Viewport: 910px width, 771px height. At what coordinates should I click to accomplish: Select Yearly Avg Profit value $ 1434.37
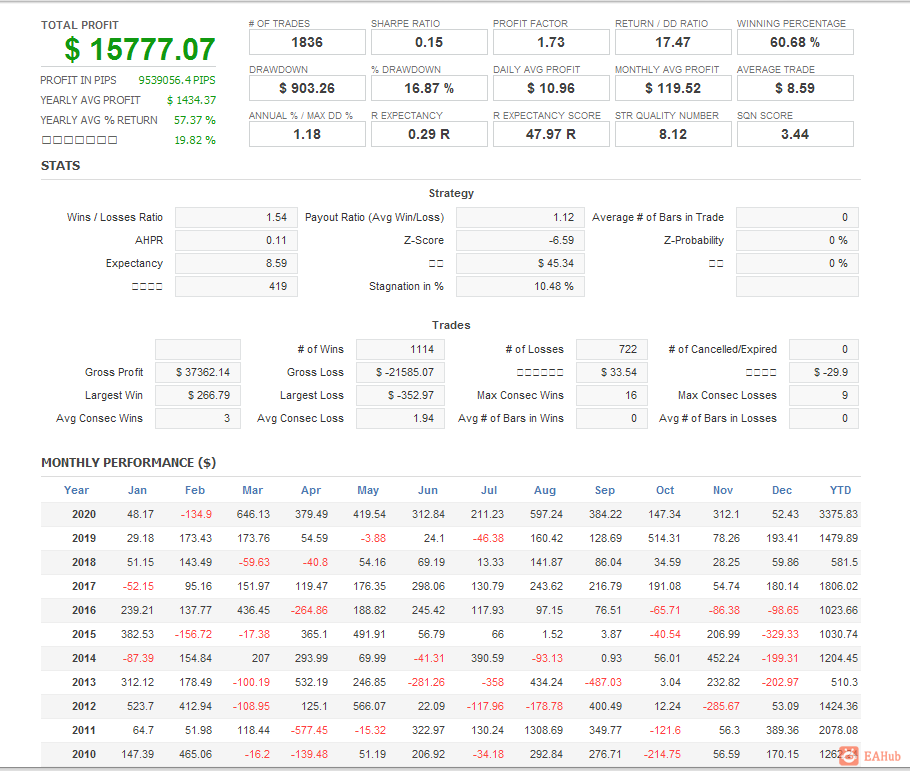[x=191, y=100]
